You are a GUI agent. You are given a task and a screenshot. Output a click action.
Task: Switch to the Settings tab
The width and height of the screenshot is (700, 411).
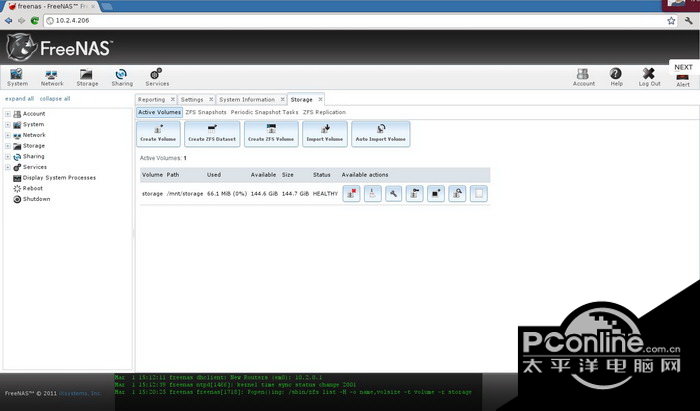pos(192,100)
